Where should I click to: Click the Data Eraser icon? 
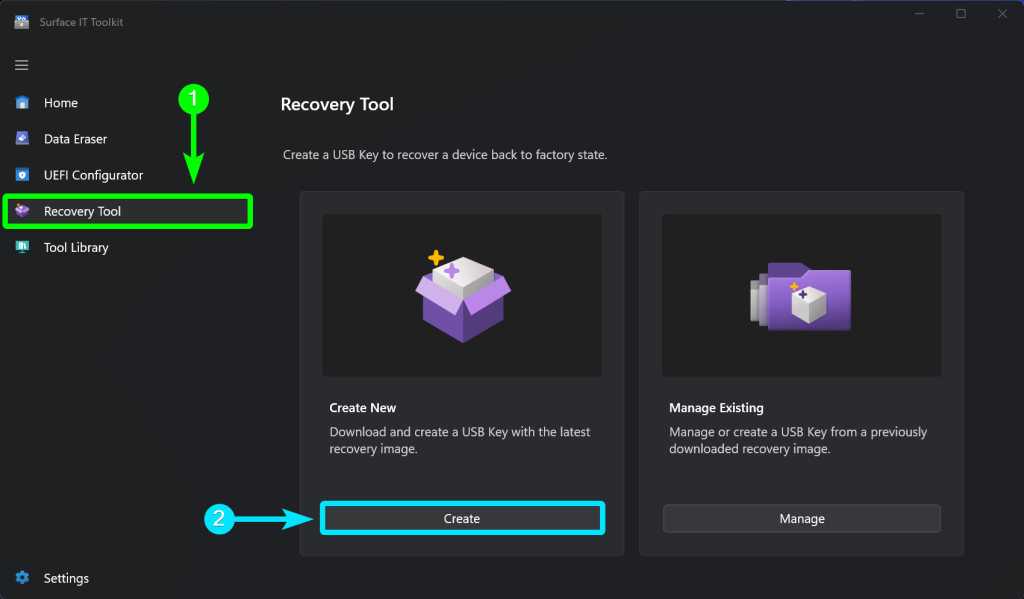coord(22,138)
